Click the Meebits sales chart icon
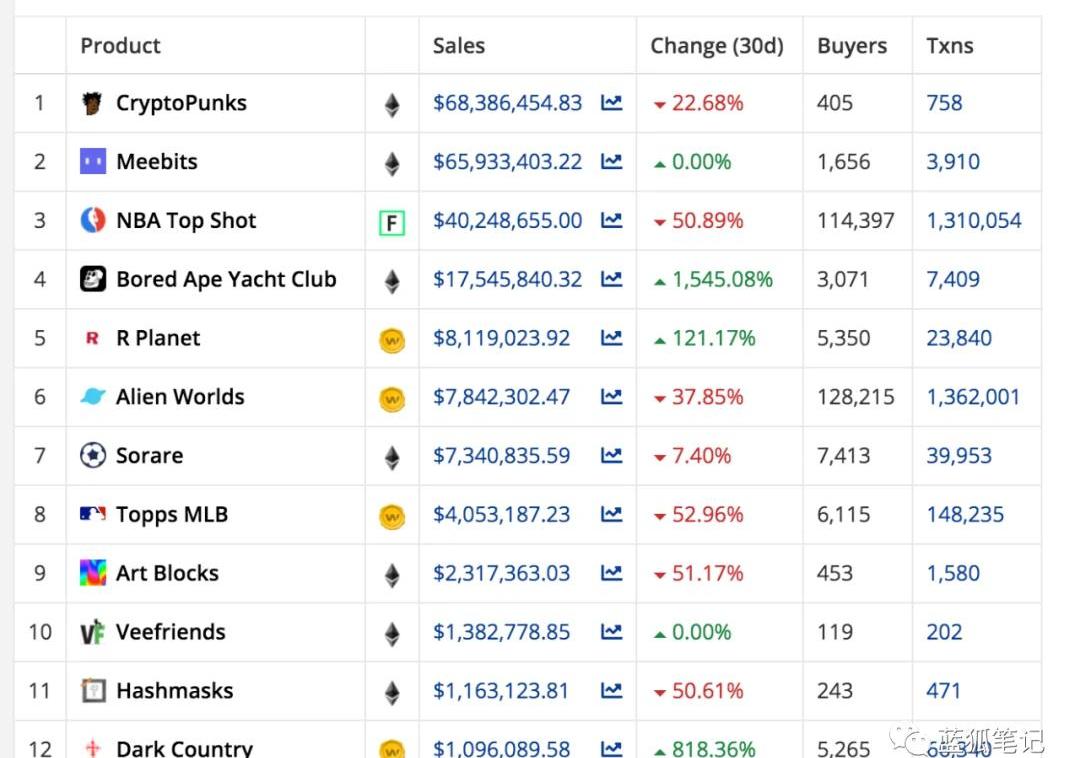This screenshot has width=1080, height=758. 611,162
